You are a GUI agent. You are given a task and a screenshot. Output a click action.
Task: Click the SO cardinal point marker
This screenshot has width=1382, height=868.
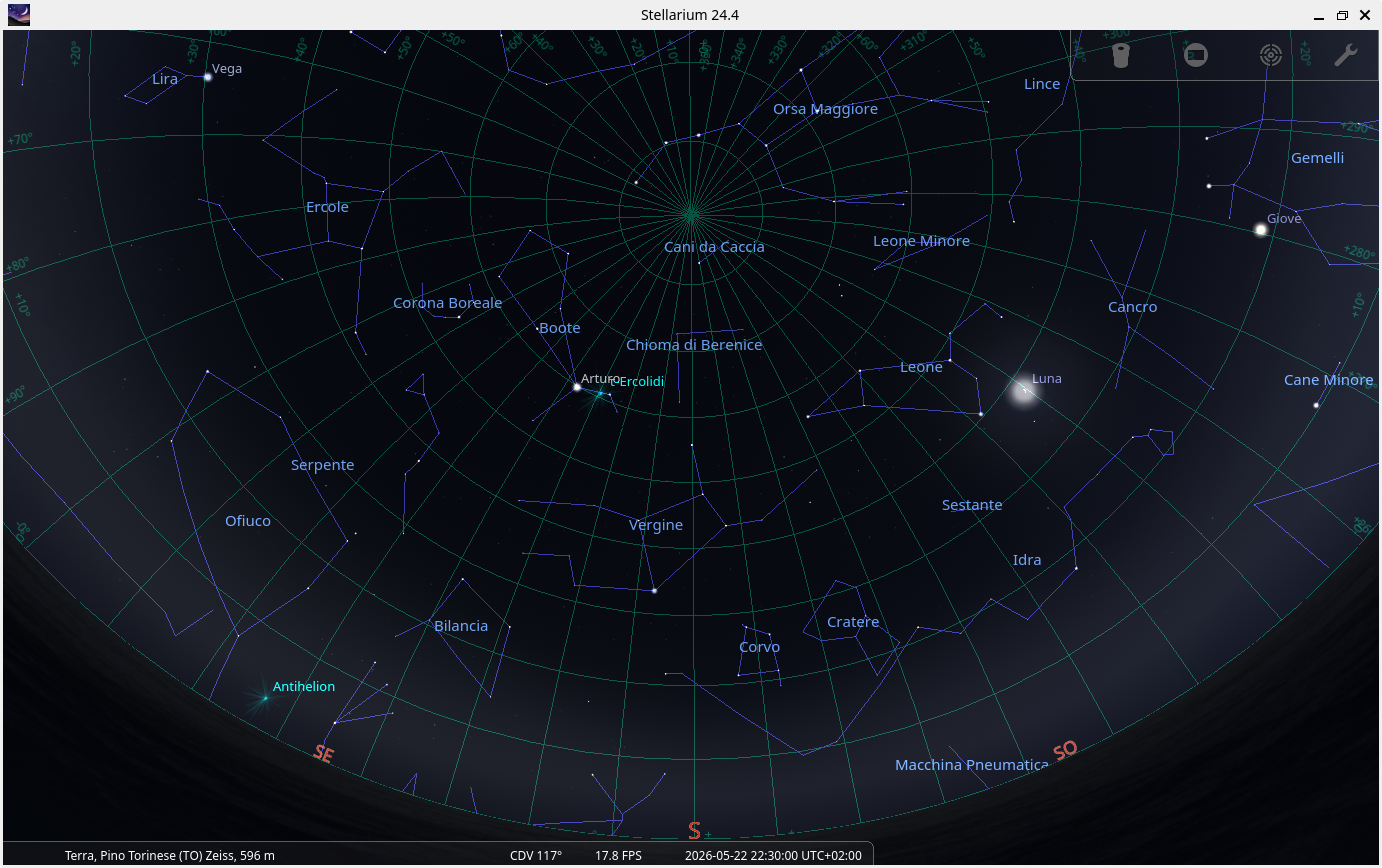click(1065, 750)
